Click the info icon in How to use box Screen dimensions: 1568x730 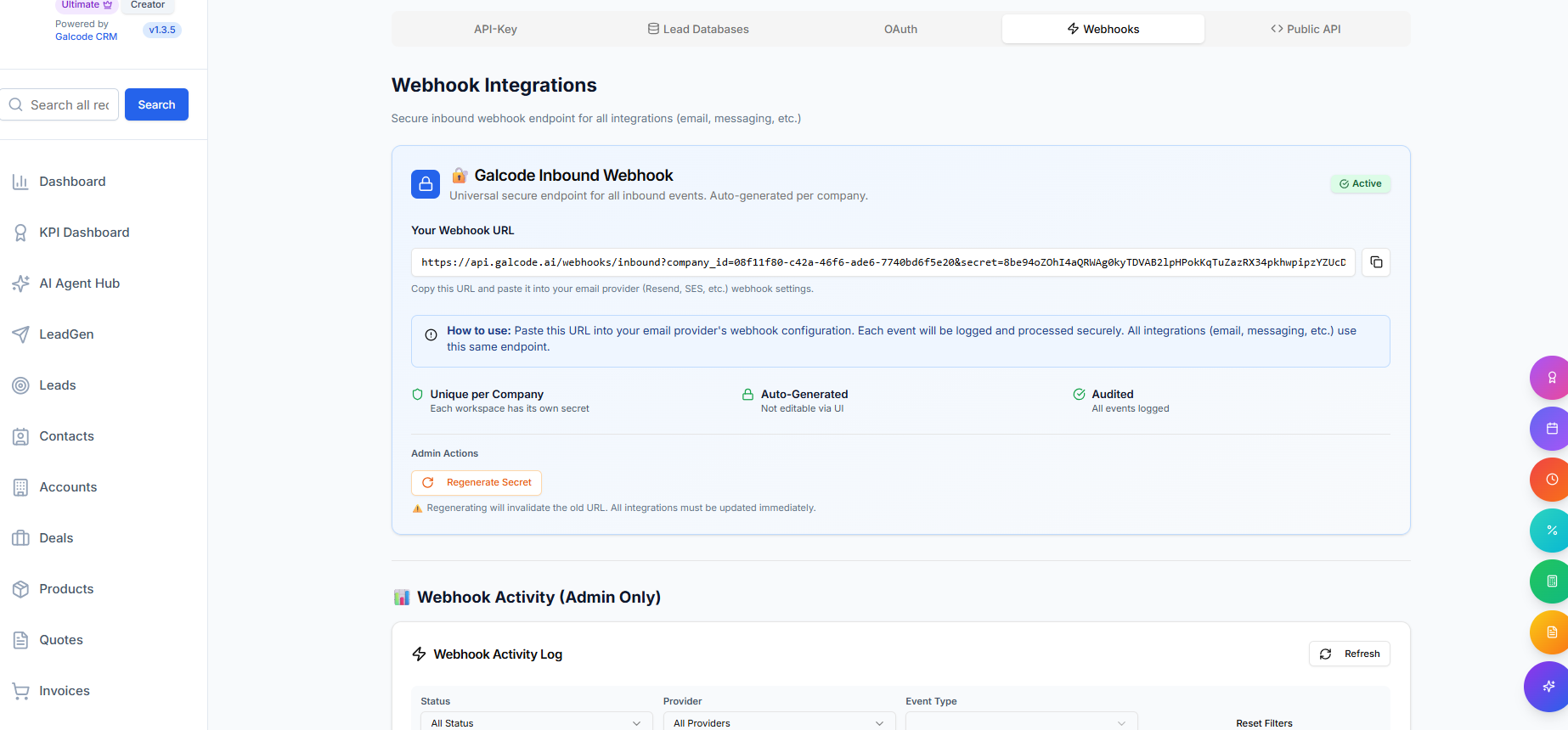coord(431,335)
